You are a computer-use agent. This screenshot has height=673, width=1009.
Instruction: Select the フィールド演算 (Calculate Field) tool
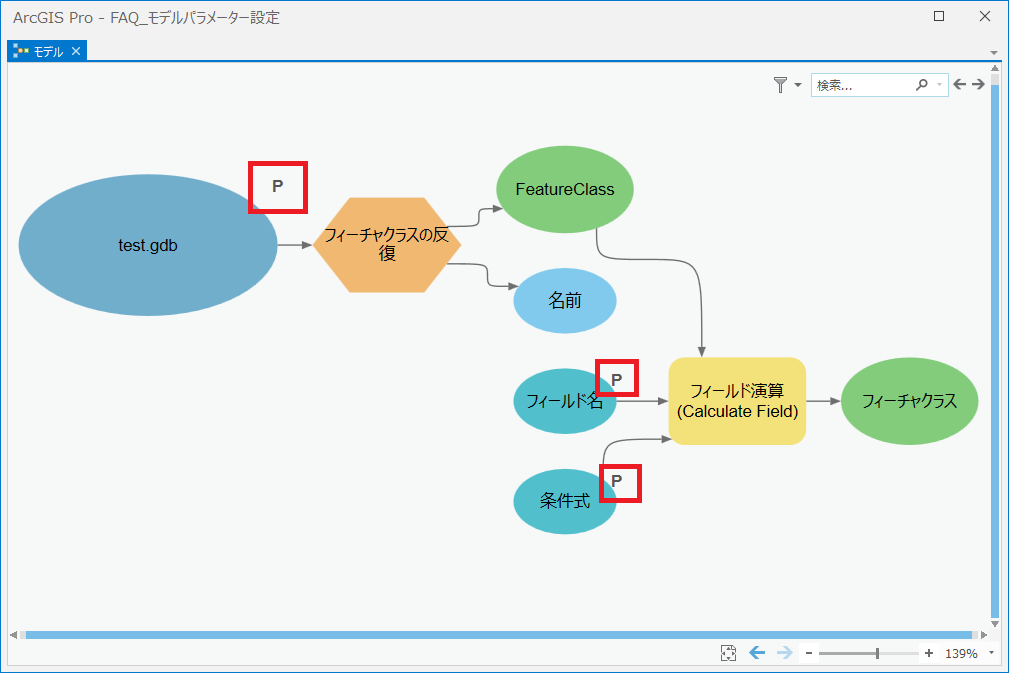[737, 401]
